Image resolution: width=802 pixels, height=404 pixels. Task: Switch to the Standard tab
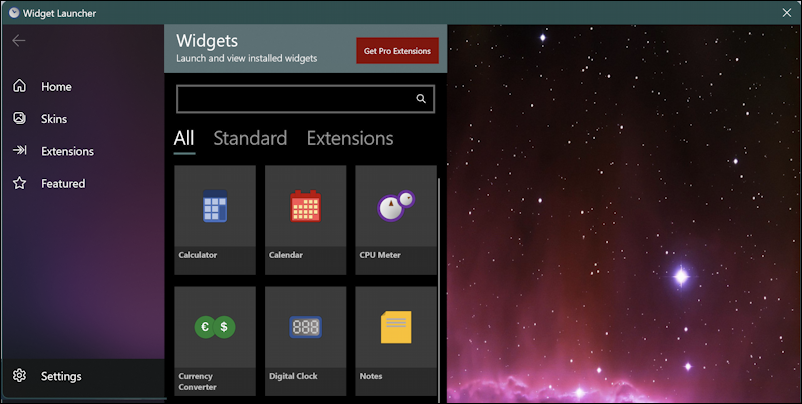coord(250,138)
